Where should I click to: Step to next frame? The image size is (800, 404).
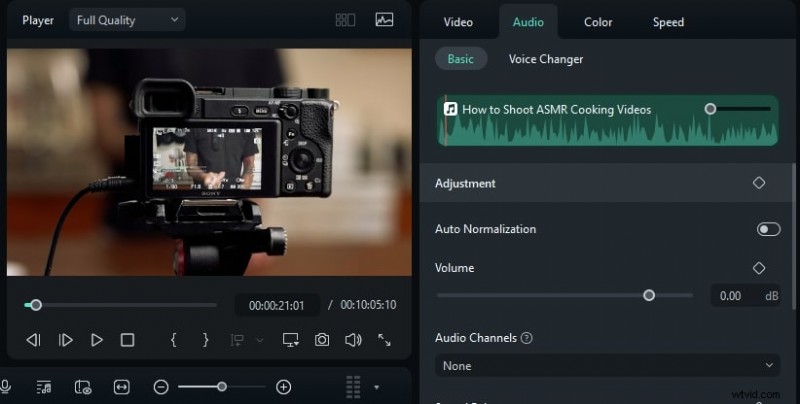point(65,340)
